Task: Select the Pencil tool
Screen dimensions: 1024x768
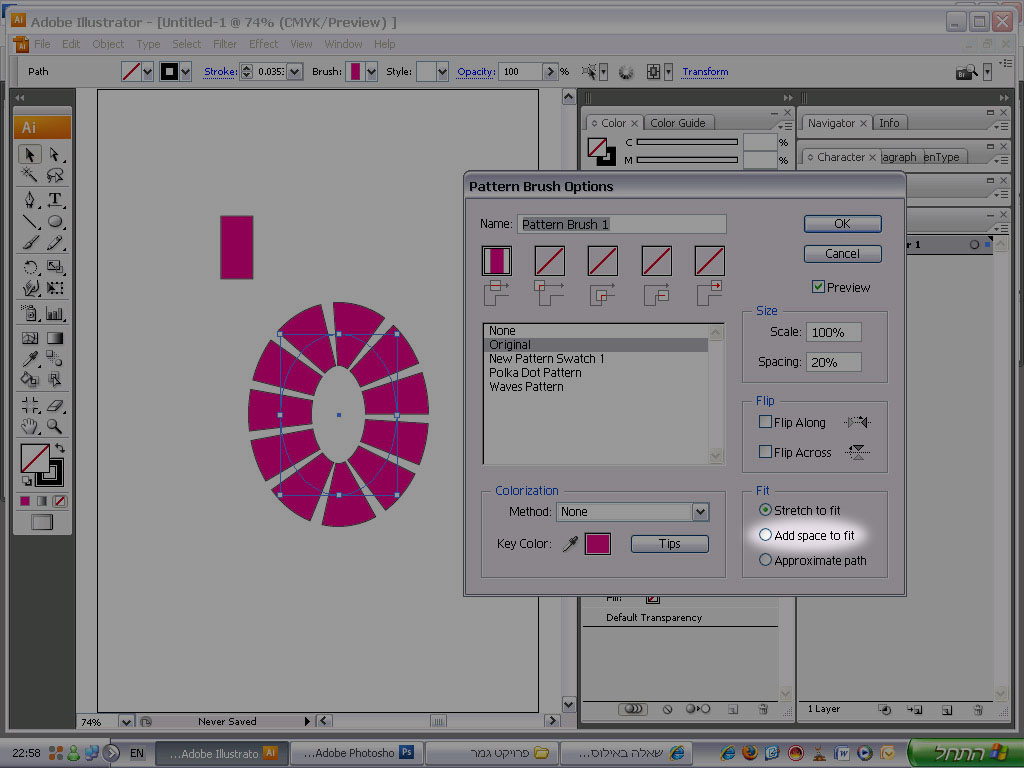Action: coord(55,243)
